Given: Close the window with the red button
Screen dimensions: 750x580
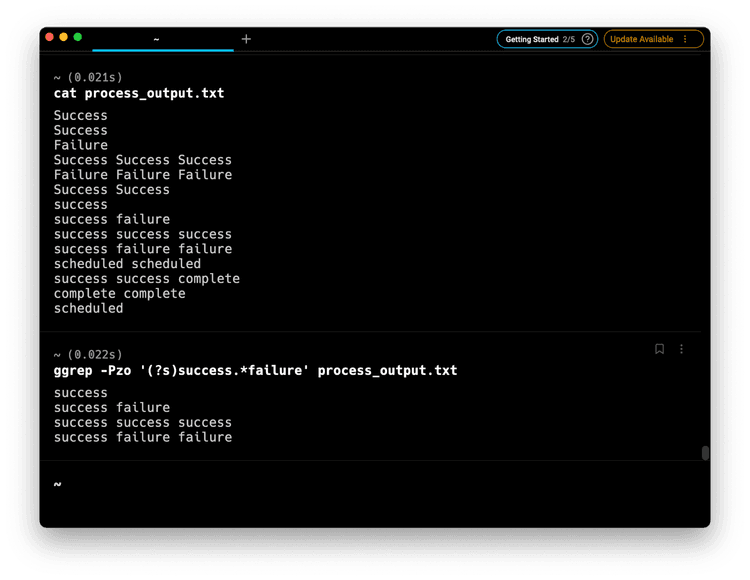Looking at the screenshot, I should tap(49, 37).
